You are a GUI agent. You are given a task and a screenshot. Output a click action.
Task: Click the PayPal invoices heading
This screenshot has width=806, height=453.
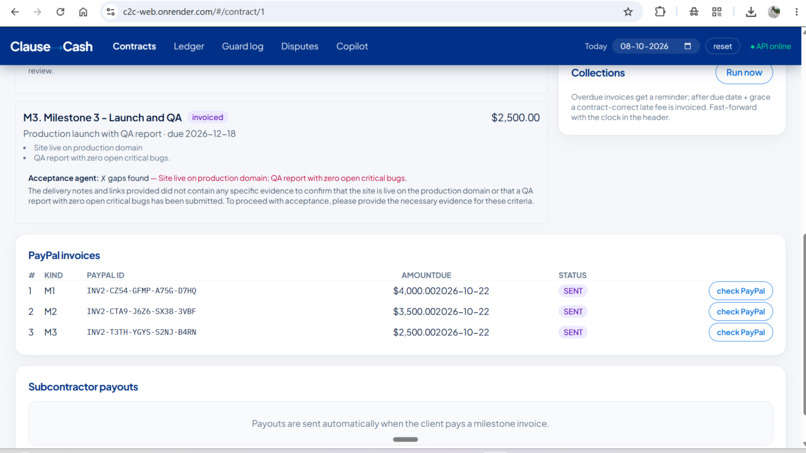64,256
